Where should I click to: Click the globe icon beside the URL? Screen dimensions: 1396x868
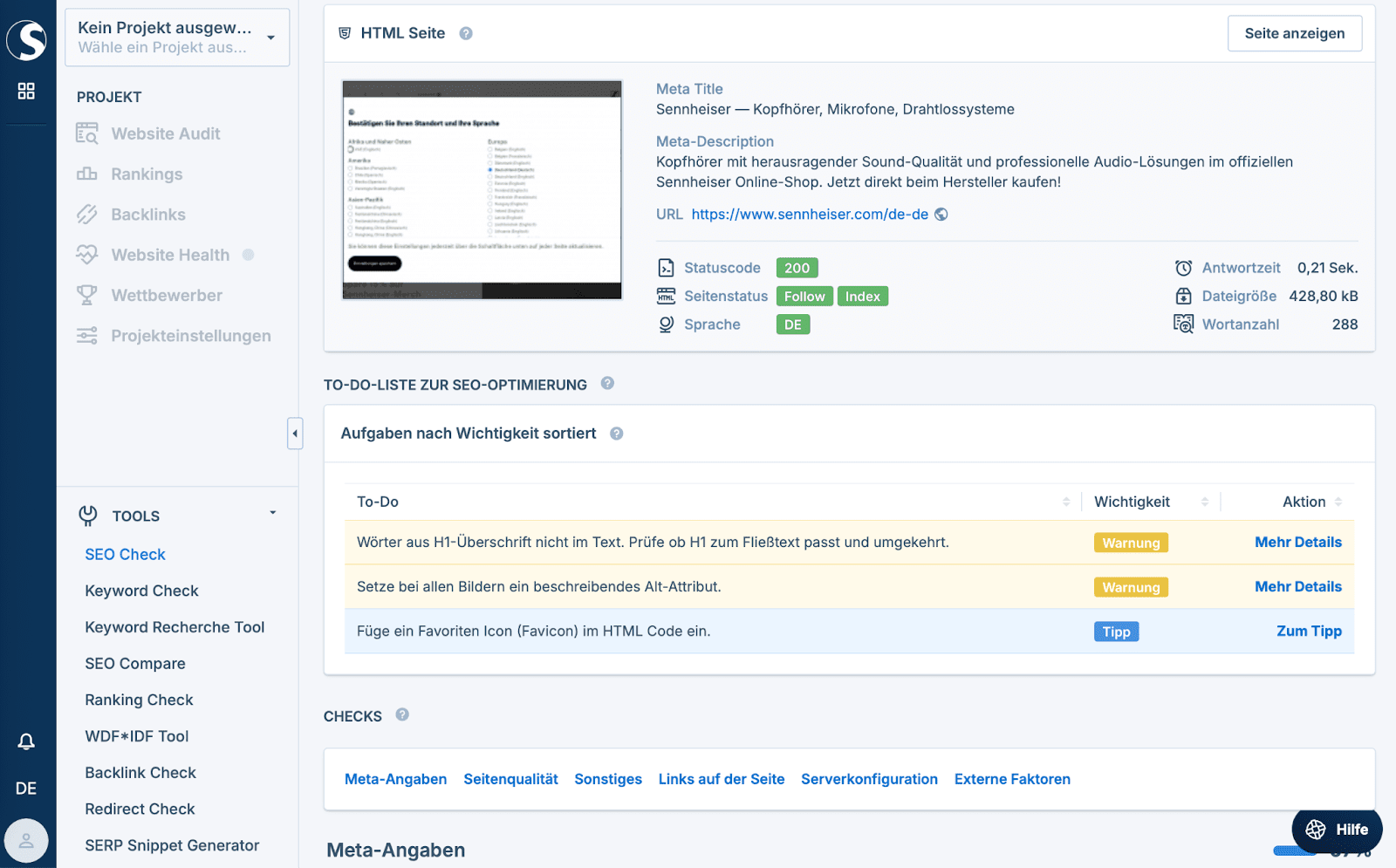coord(941,215)
